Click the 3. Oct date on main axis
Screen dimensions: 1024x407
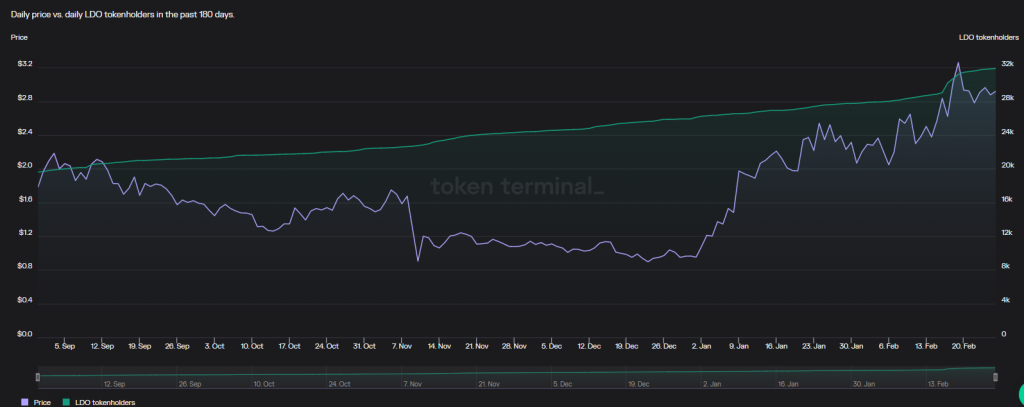(x=215, y=346)
